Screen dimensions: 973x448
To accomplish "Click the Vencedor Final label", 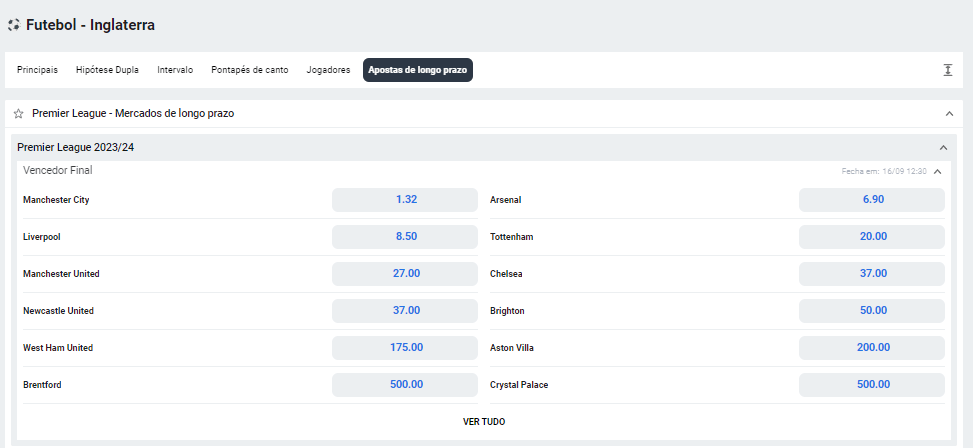I will coord(58,170).
